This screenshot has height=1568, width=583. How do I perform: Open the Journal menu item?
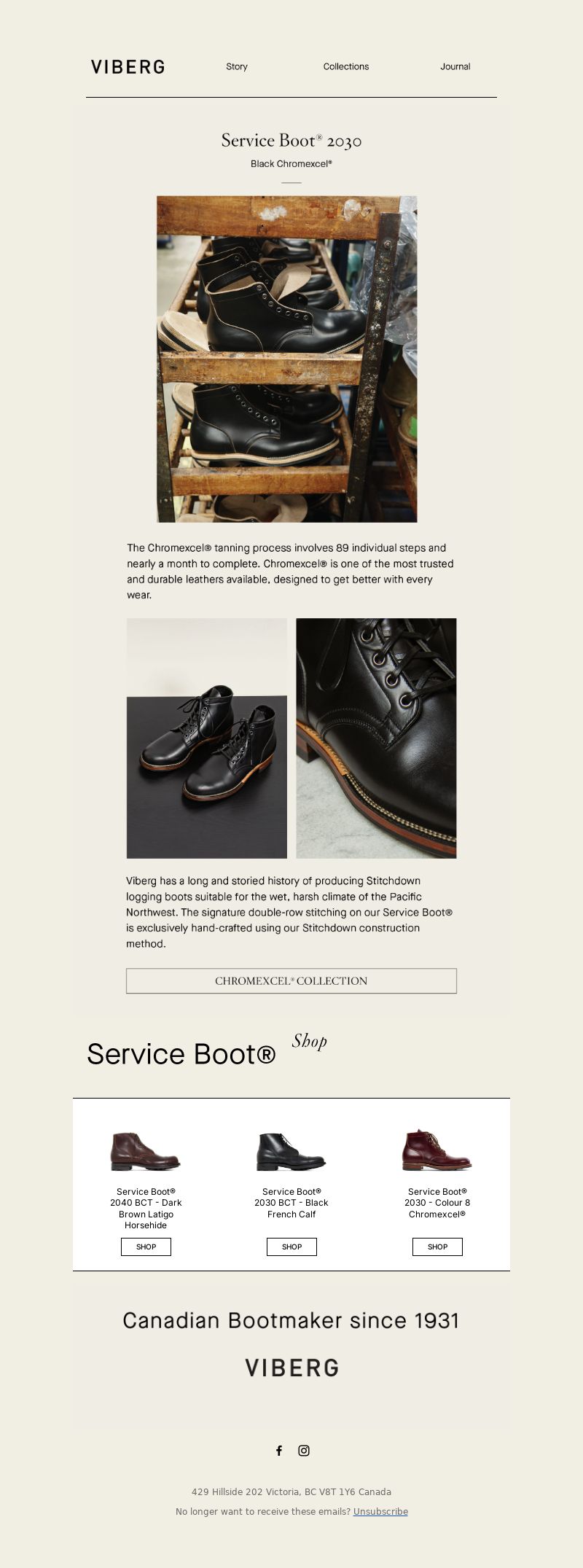pos(455,66)
